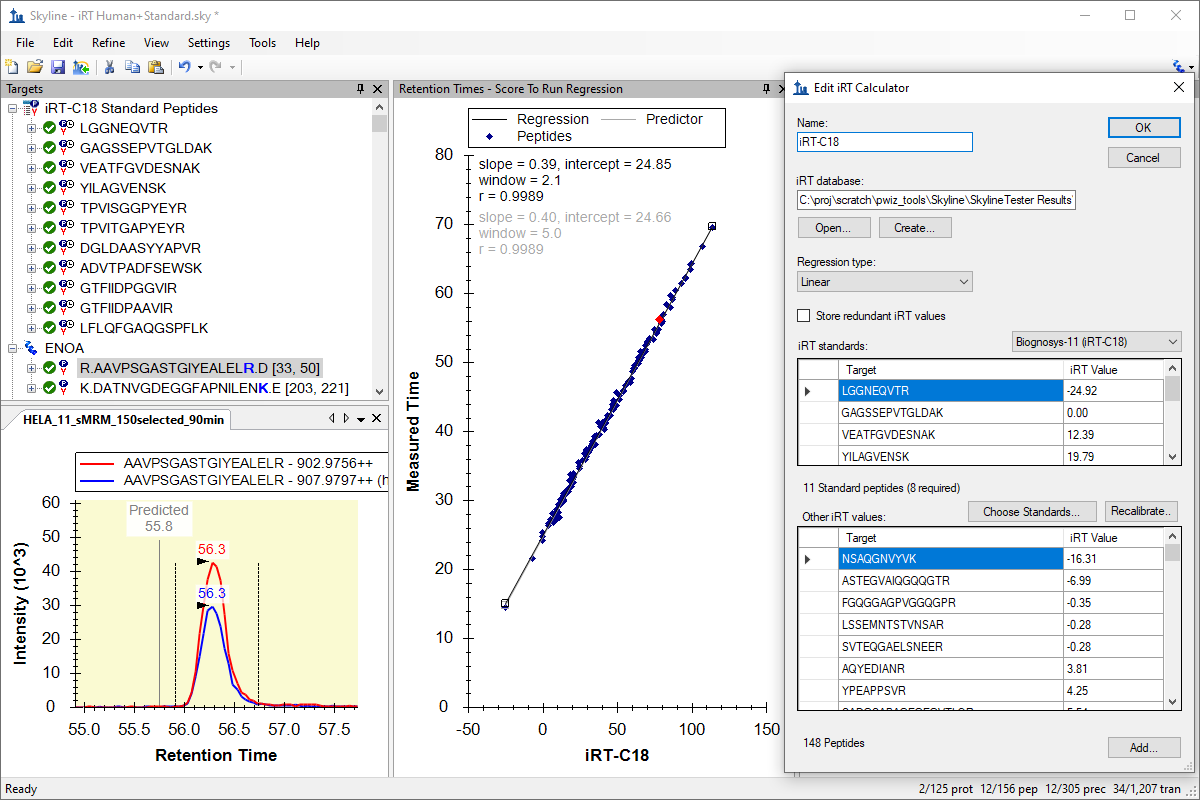Expand the LGGNEQVTR peptide node
The width and height of the screenshot is (1200, 800).
31,128
